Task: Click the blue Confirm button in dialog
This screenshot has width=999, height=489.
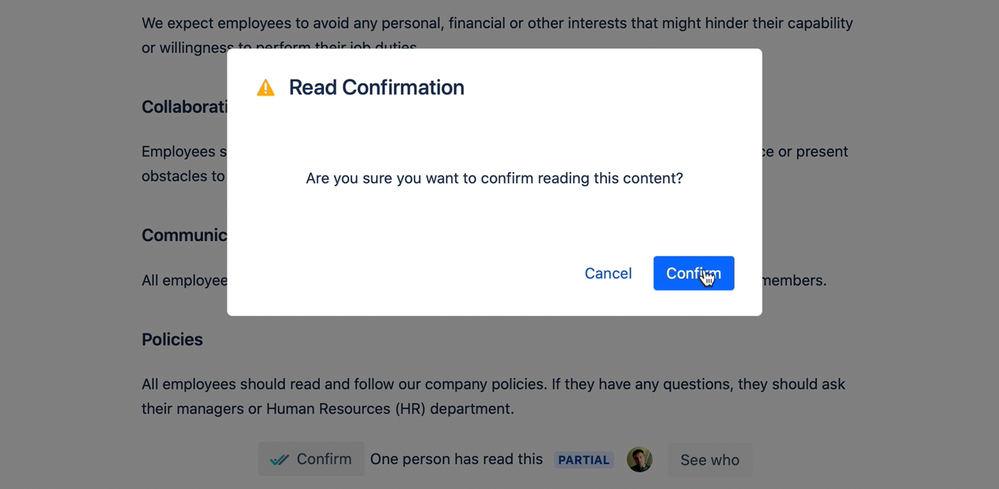Action: click(693, 273)
